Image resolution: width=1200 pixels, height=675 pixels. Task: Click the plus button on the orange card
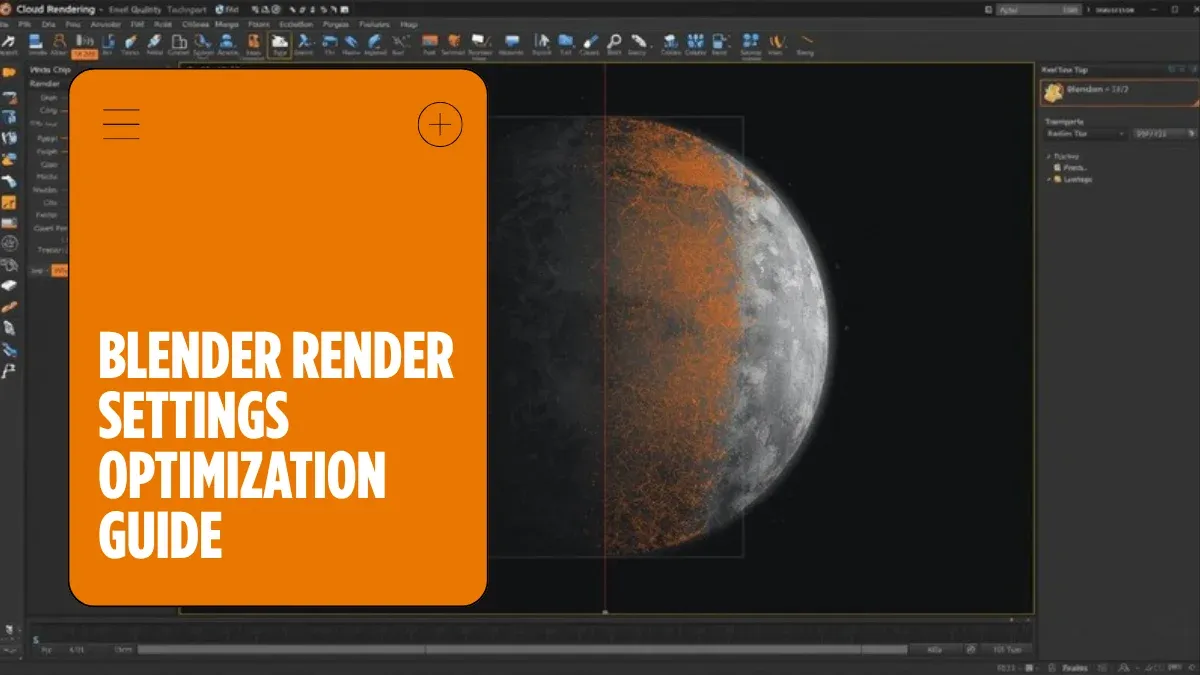(x=439, y=124)
